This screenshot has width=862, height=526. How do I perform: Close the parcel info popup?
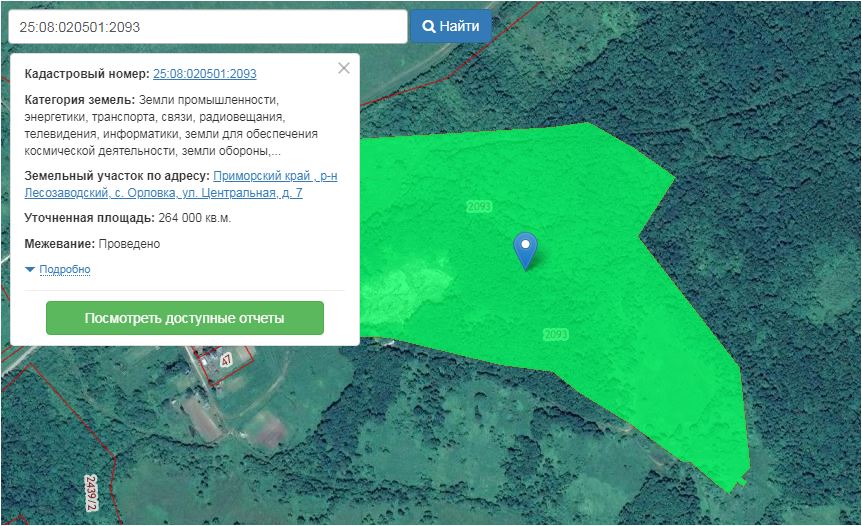click(x=344, y=68)
